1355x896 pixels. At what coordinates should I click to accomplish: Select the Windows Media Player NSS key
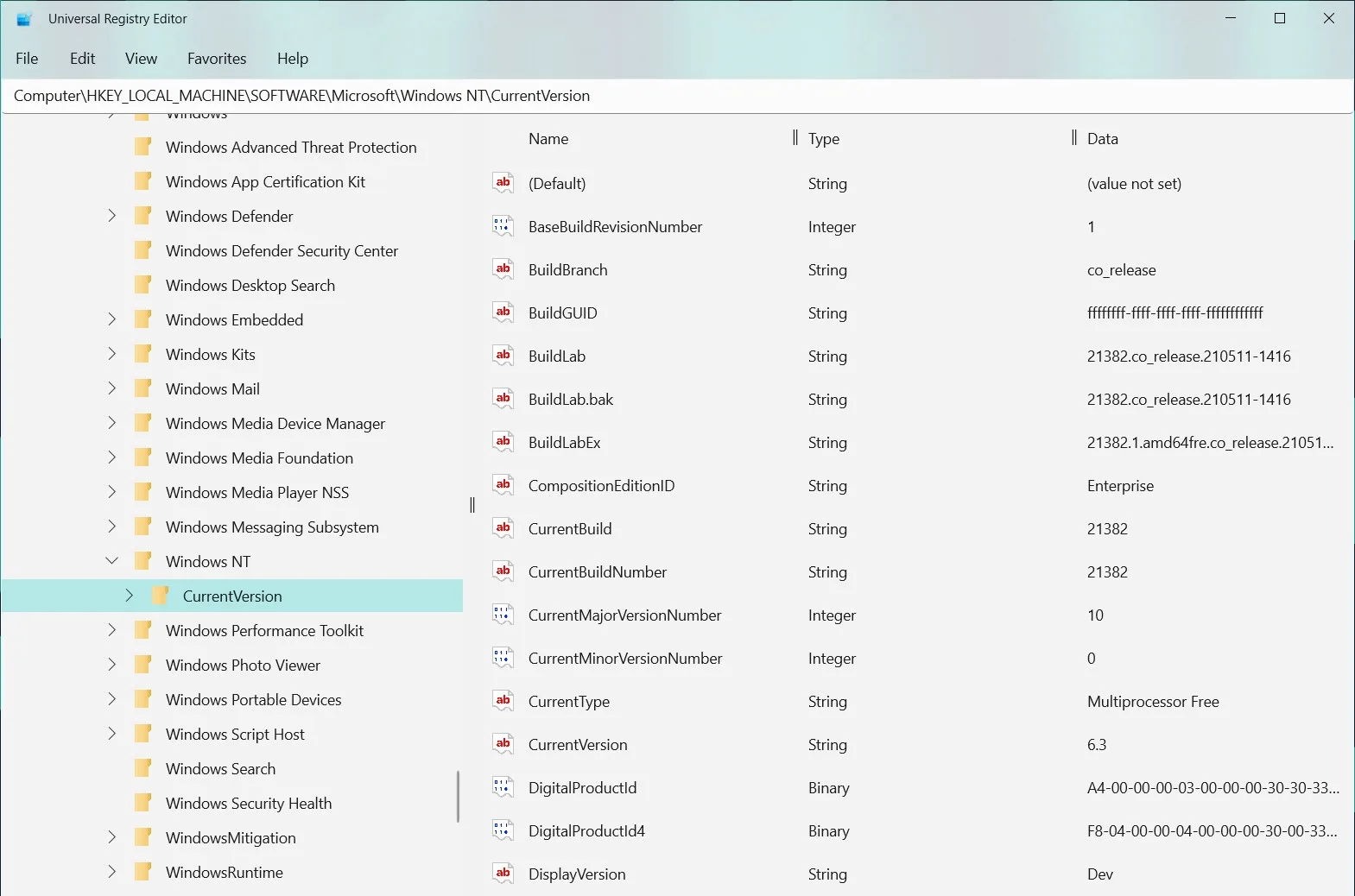(x=257, y=492)
